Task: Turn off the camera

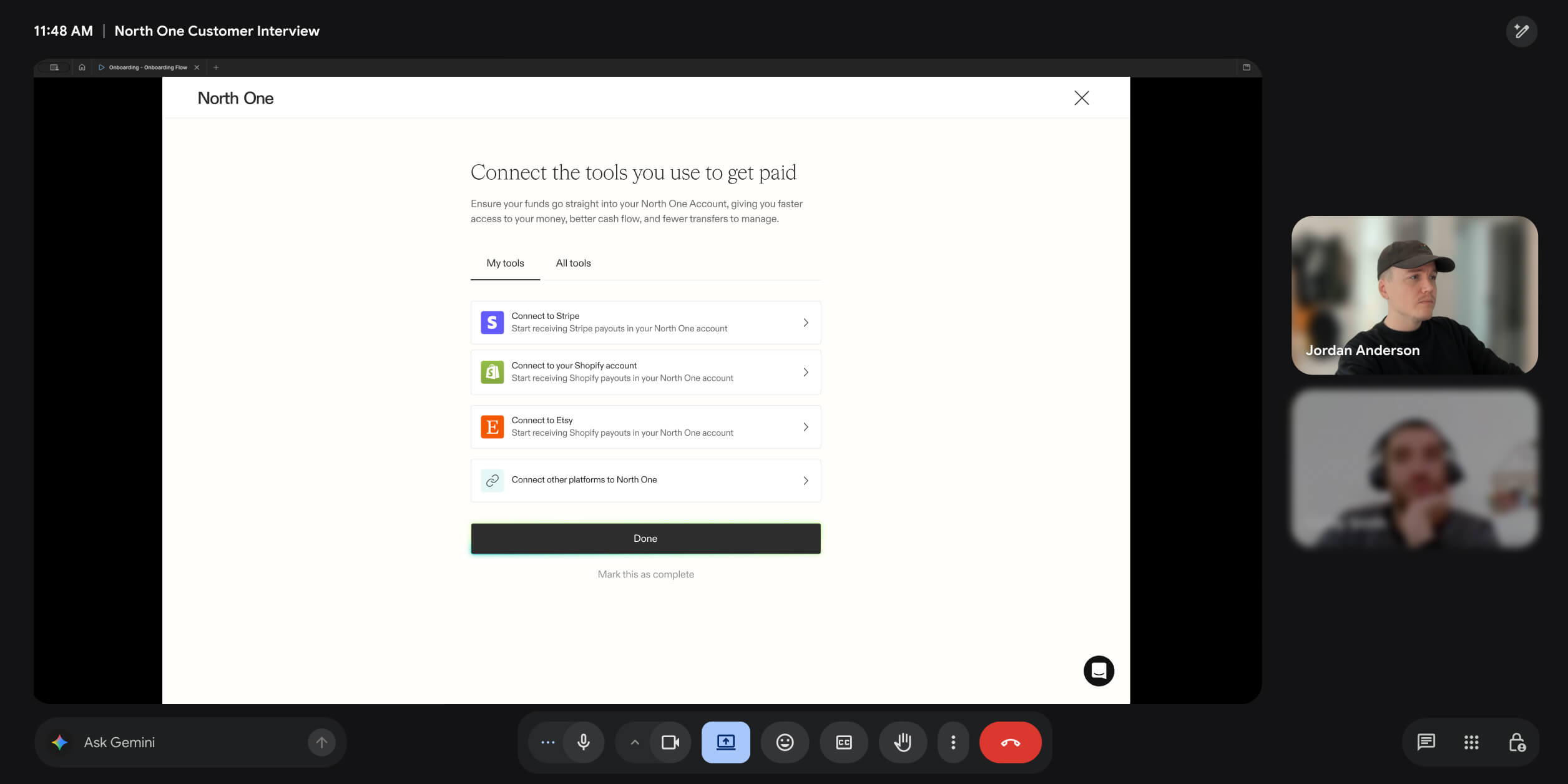Action: (x=670, y=742)
